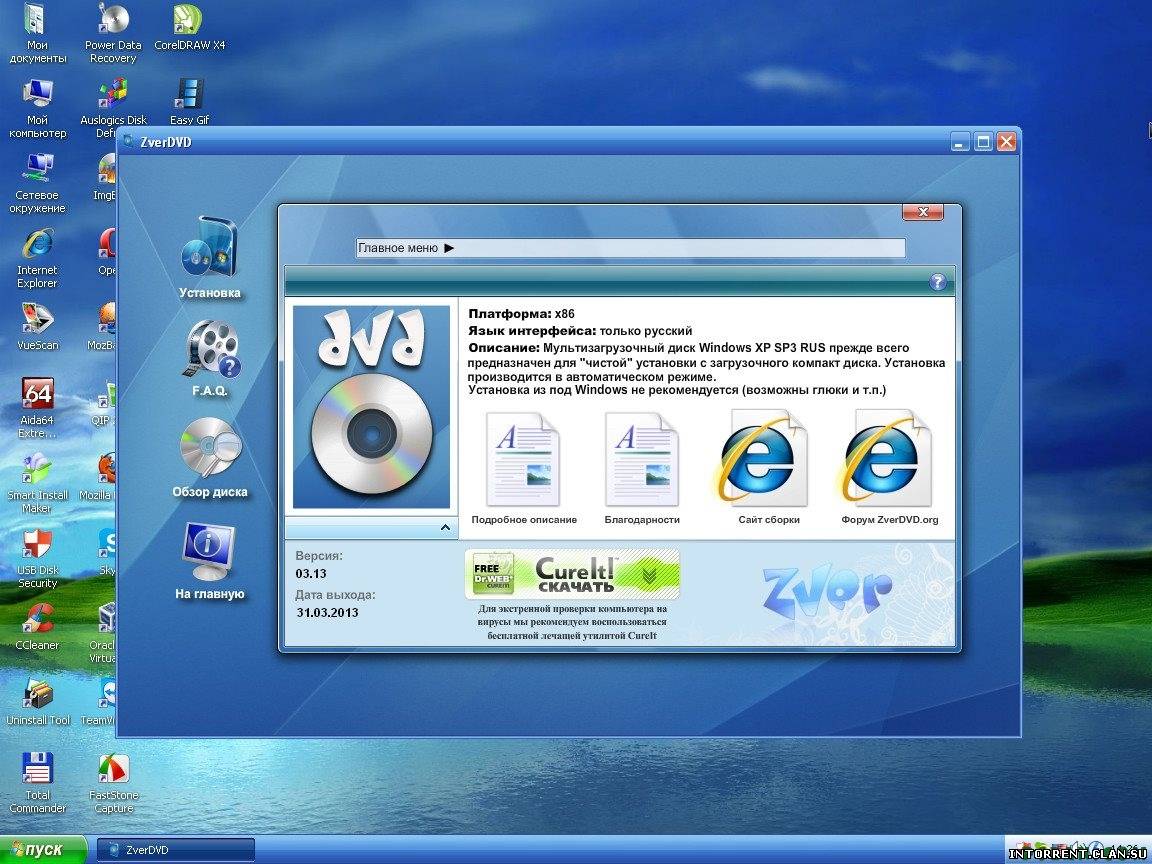Viewport: 1152px width, 864px height.
Task: Click the Zver logo graphic
Action: (x=827, y=591)
